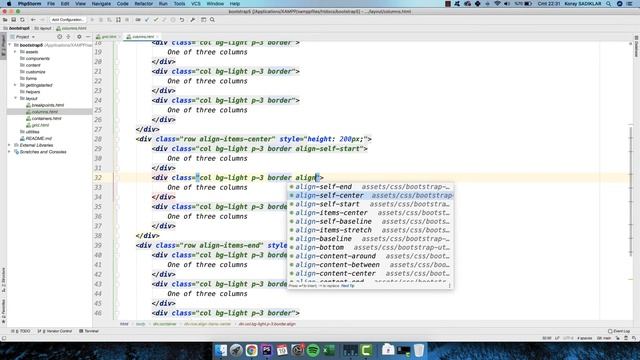The height and width of the screenshot is (360, 640).
Task: Open the Navigate menu
Action: click(x=101, y=4)
